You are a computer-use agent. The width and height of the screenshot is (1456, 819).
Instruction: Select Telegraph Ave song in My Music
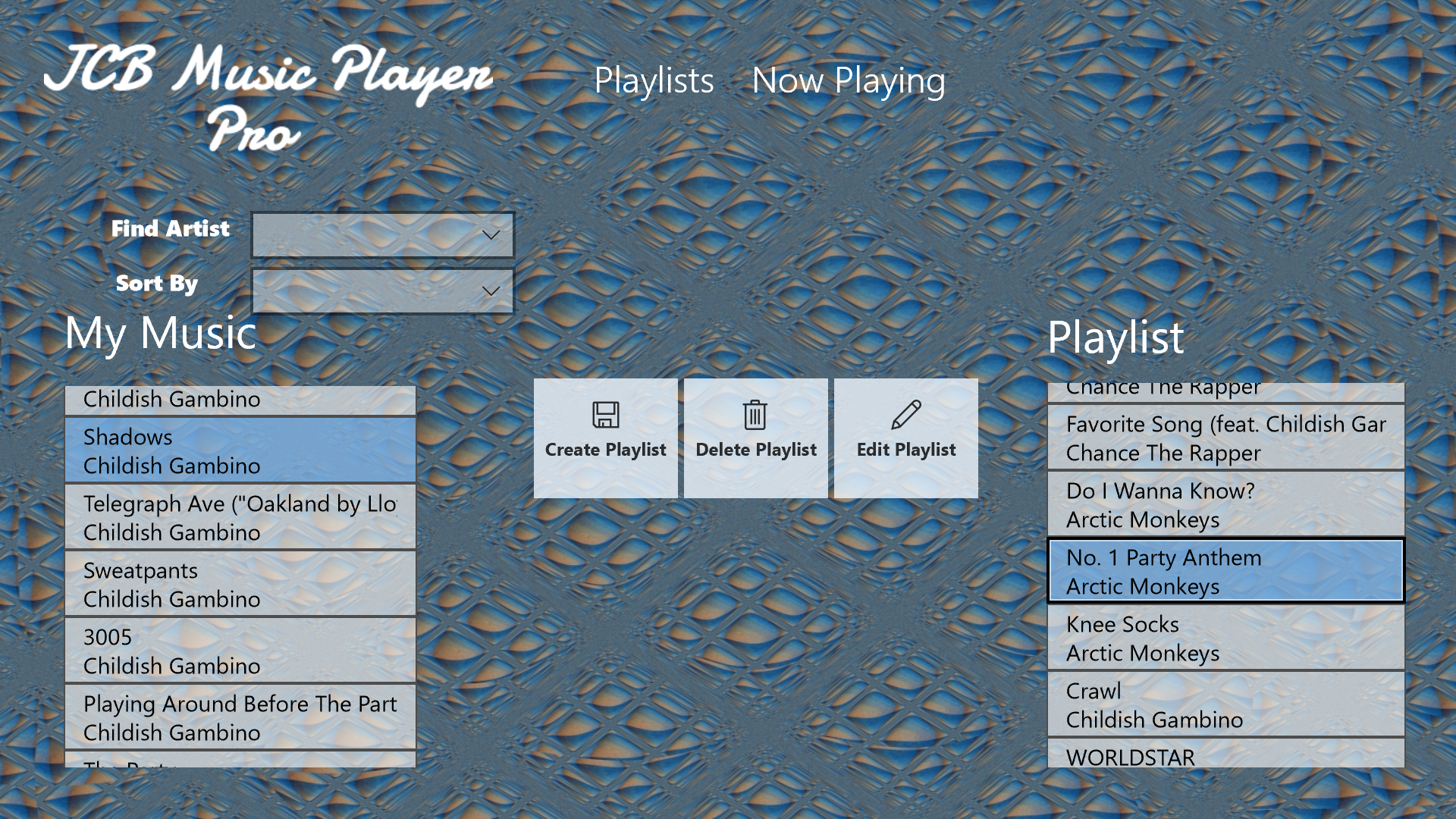pyautogui.click(x=240, y=517)
